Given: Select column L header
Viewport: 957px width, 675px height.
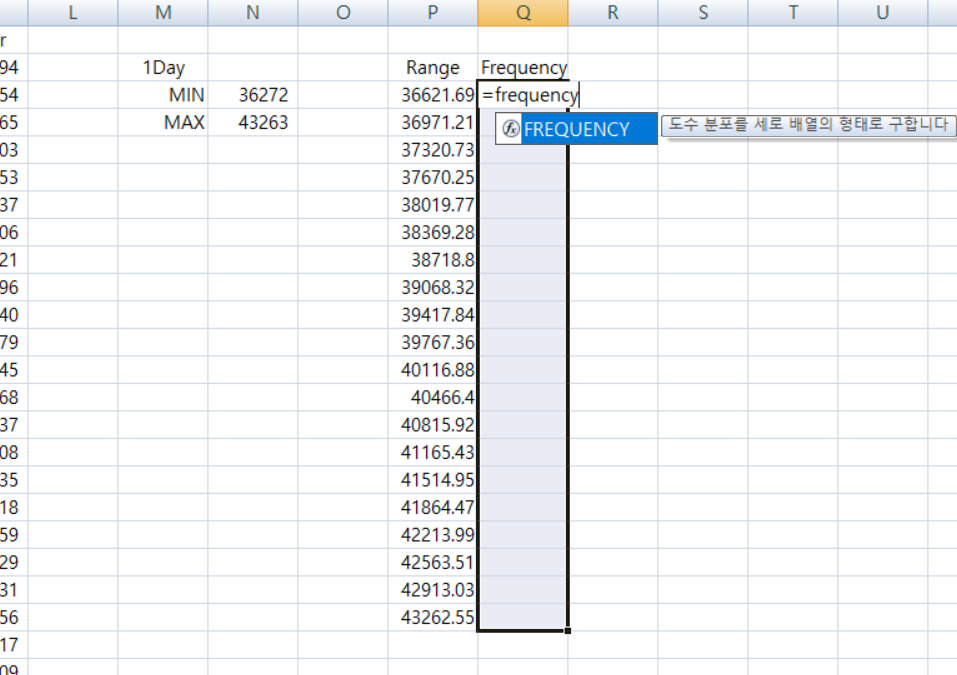Looking at the screenshot, I should coord(73,12).
